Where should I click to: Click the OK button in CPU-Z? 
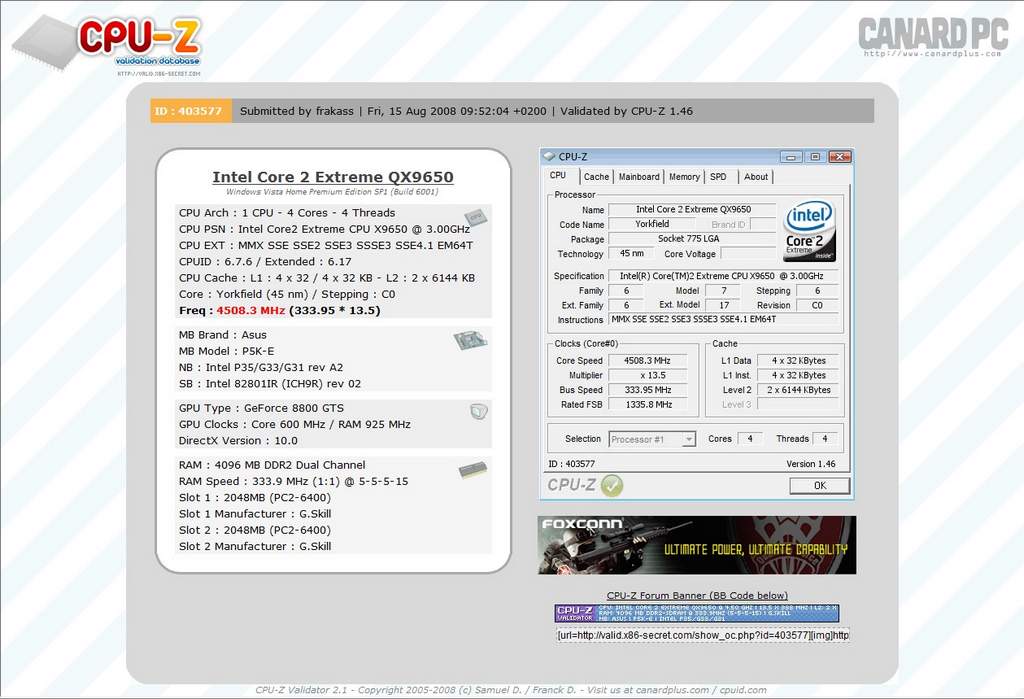click(820, 485)
